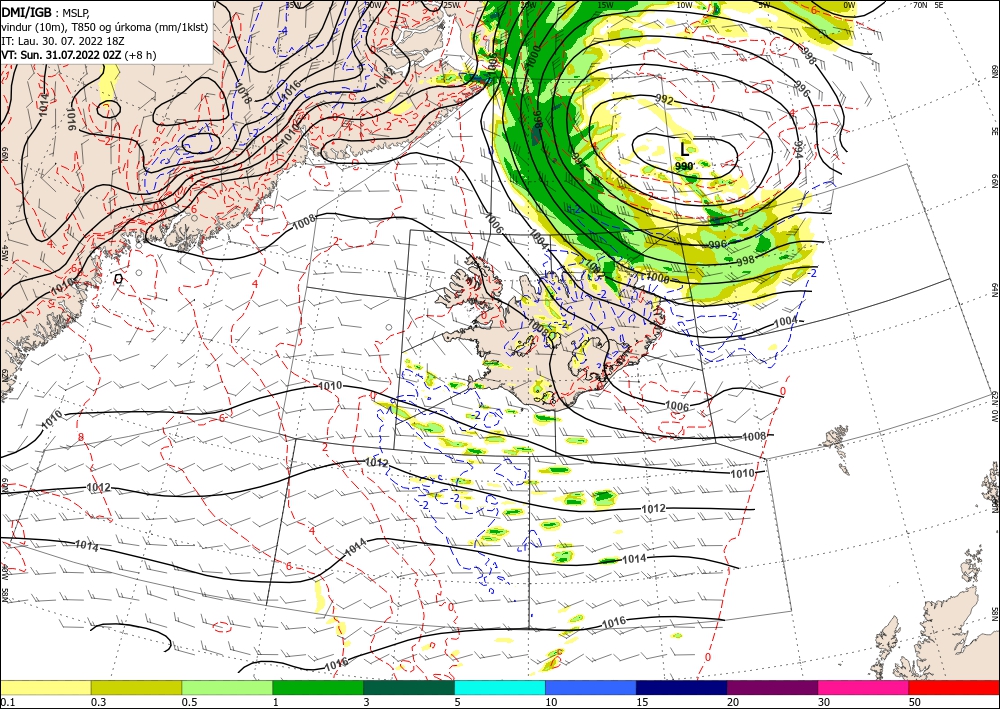1000x709 pixels.
Task: Pick the cyan 5–10 mm legend swatch
Action: coord(500,687)
